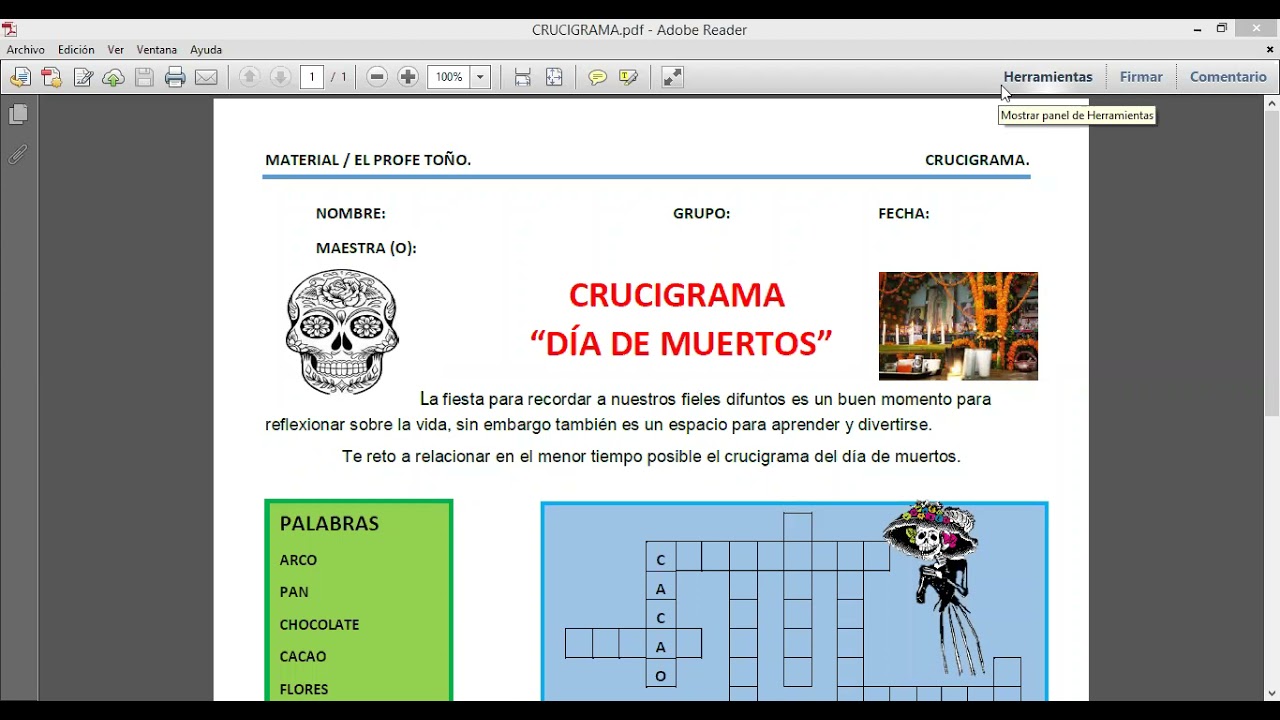1280x720 pixels.
Task: Click the fit one full page icon
Action: pos(554,77)
